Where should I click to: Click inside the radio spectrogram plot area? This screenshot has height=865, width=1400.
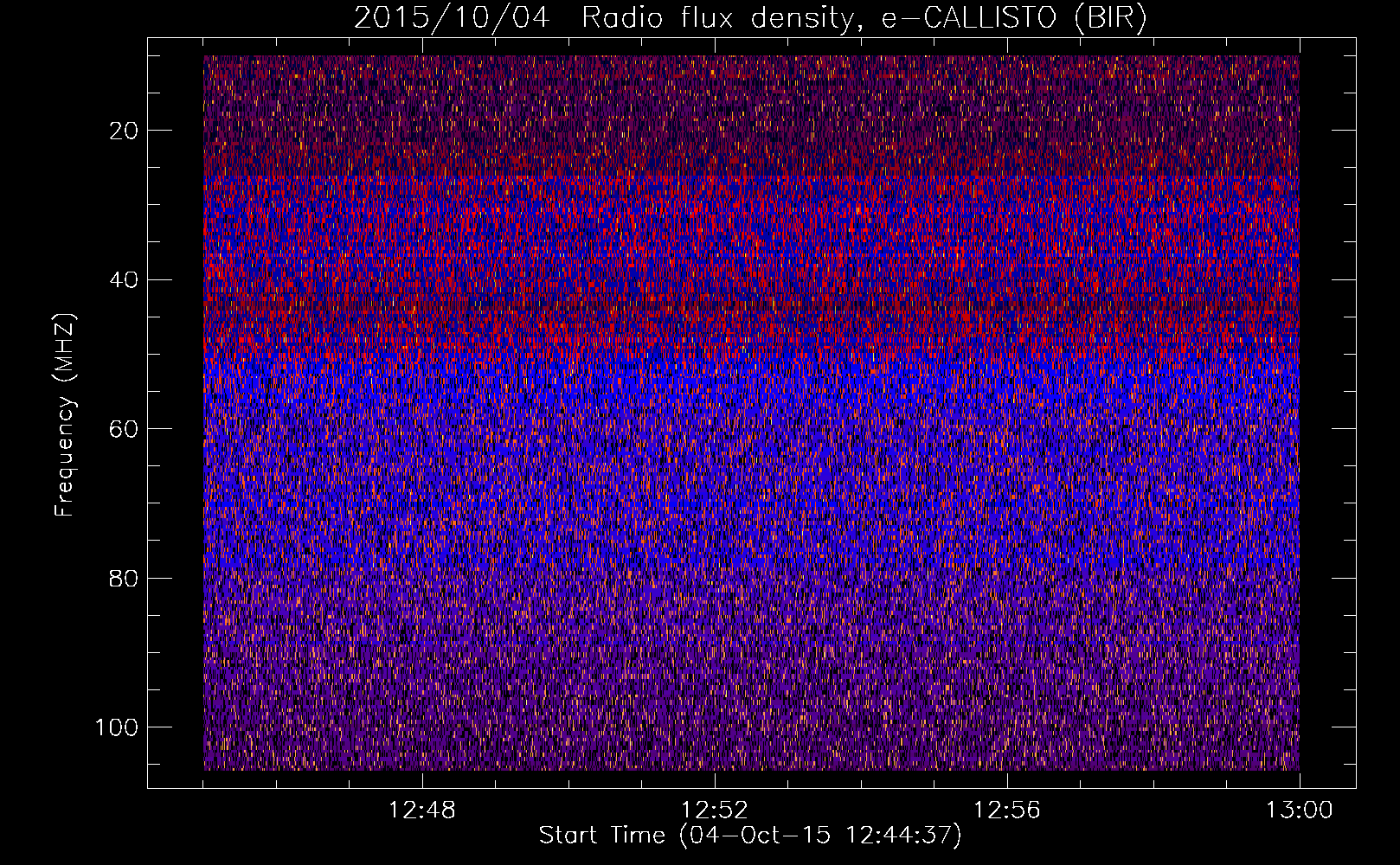[751, 413]
